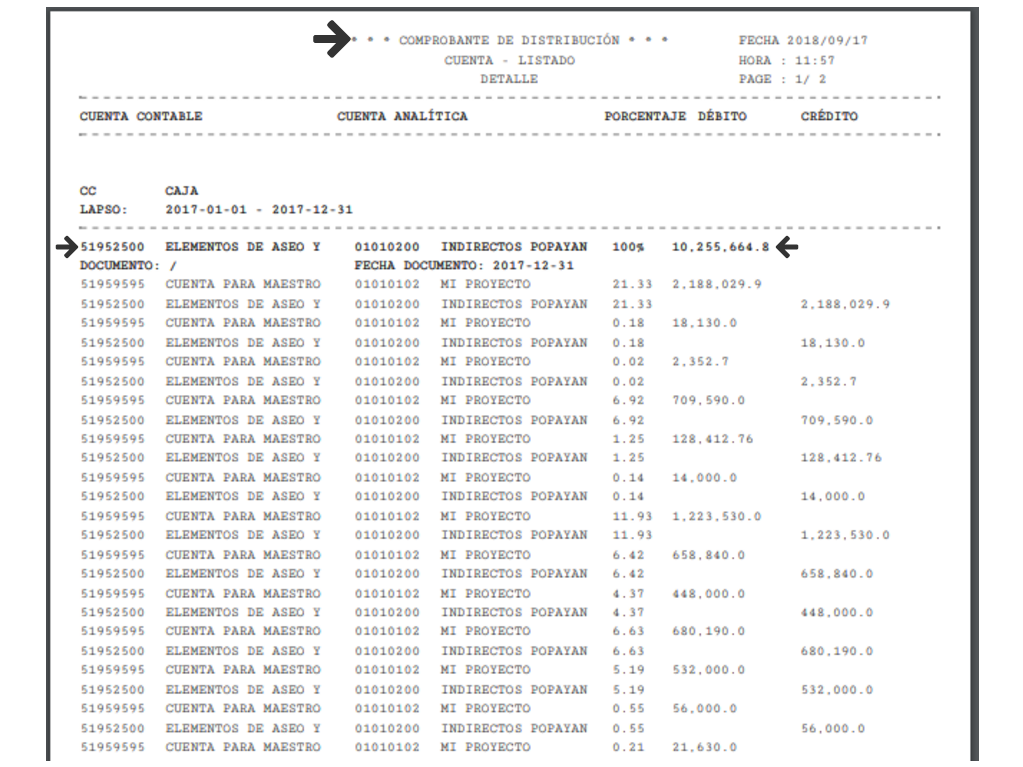
Task: Click the arrow left of bold account 51952500
Action: [66, 247]
